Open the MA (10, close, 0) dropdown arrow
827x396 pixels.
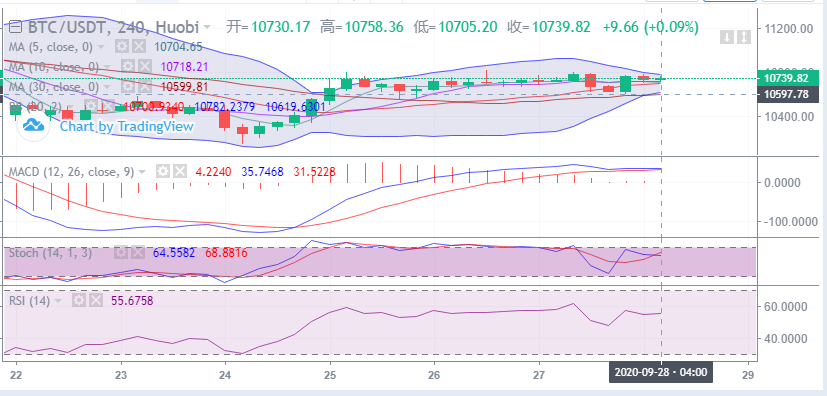(107, 67)
